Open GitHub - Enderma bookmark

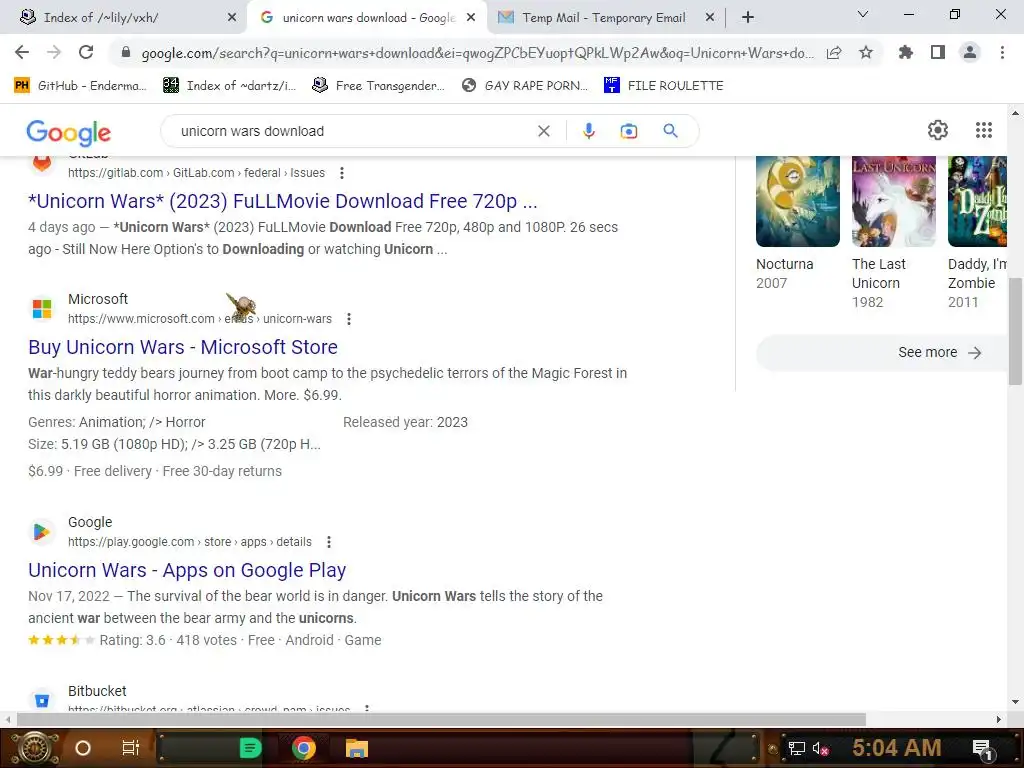[80, 86]
